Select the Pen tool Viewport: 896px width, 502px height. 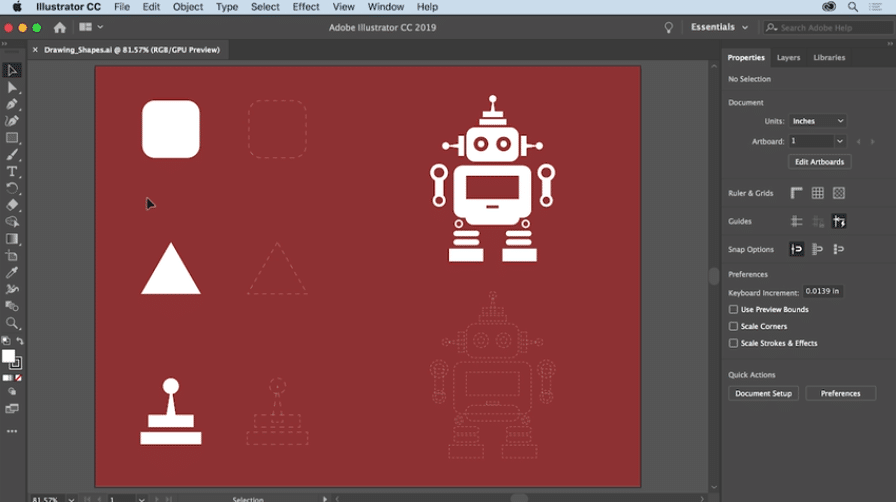pyautogui.click(x=12, y=104)
